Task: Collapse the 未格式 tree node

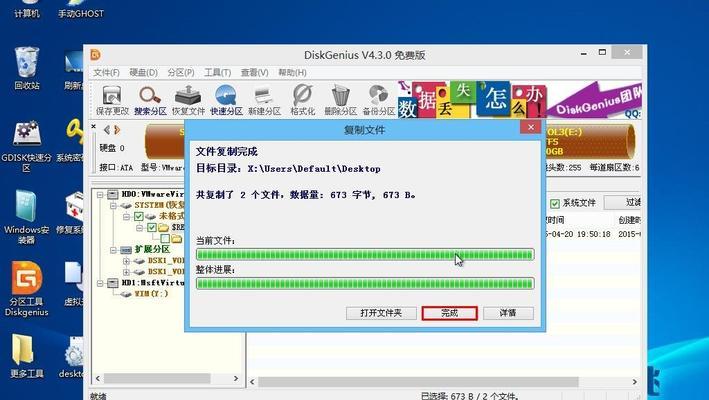Action: pyautogui.click(x=126, y=217)
